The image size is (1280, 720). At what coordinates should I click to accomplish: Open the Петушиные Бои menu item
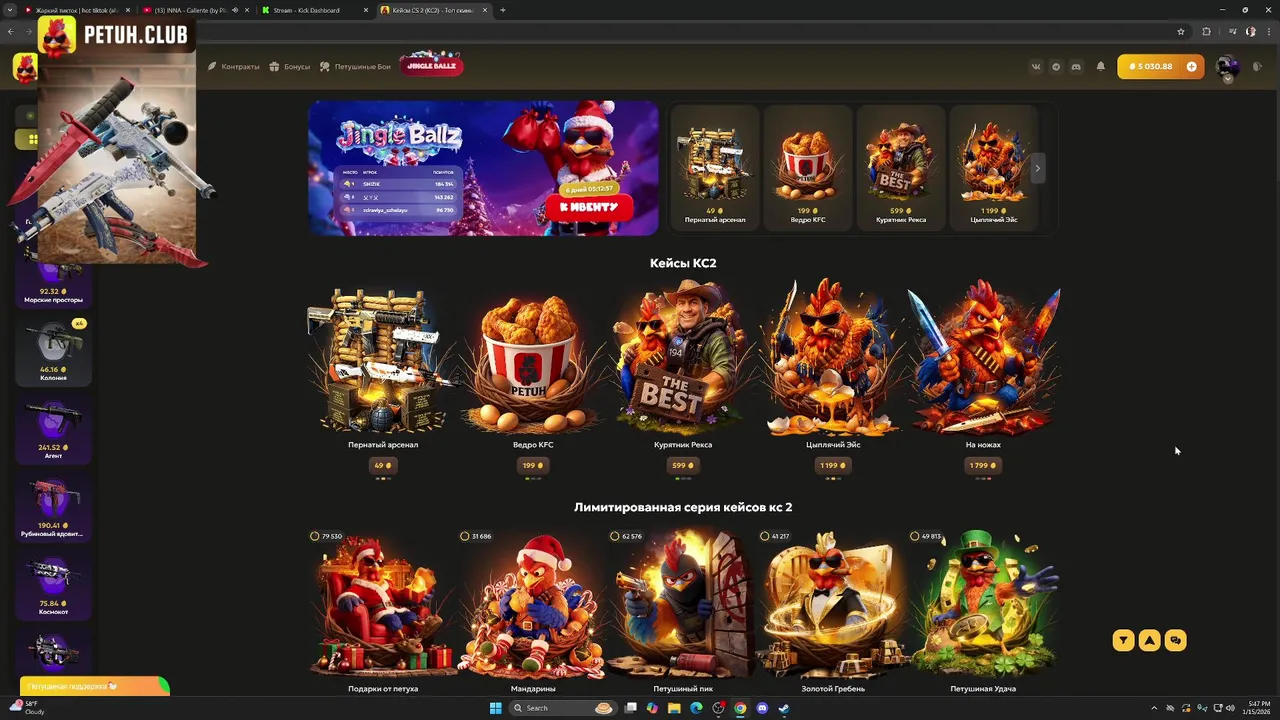[356, 67]
